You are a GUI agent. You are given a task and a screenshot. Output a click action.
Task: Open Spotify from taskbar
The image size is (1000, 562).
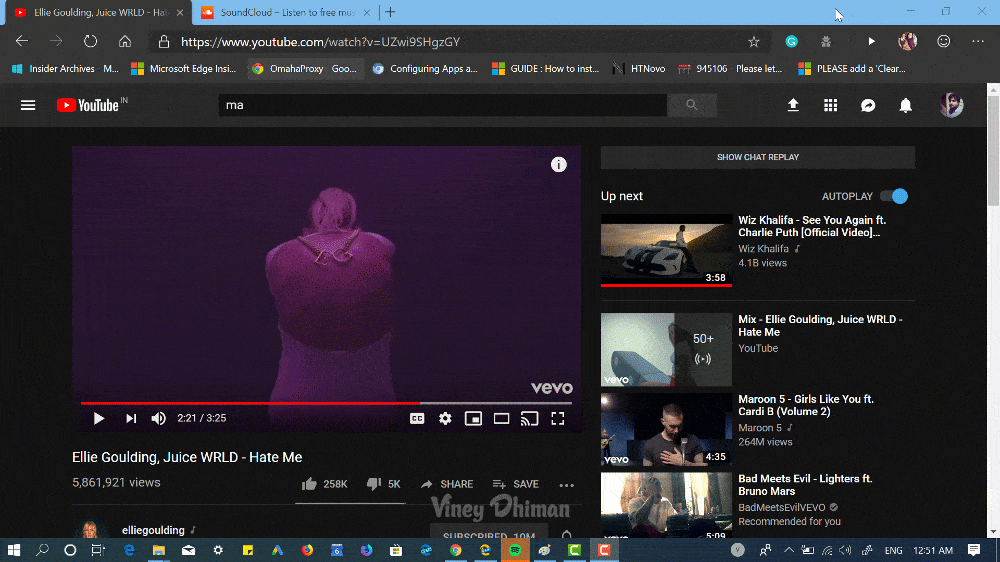coord(515,550)
